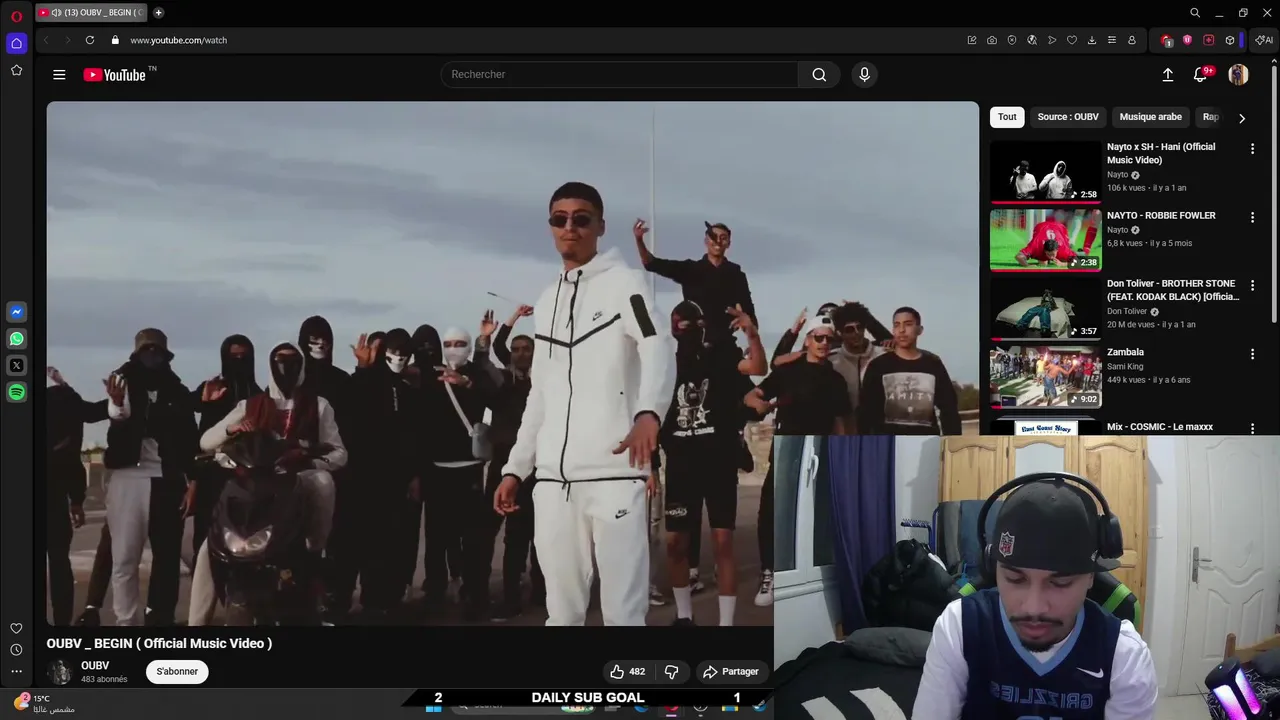The width and height of the screenshot is (1280, 720).
Task: Open the translate page icon
Action: point(1031,40)
